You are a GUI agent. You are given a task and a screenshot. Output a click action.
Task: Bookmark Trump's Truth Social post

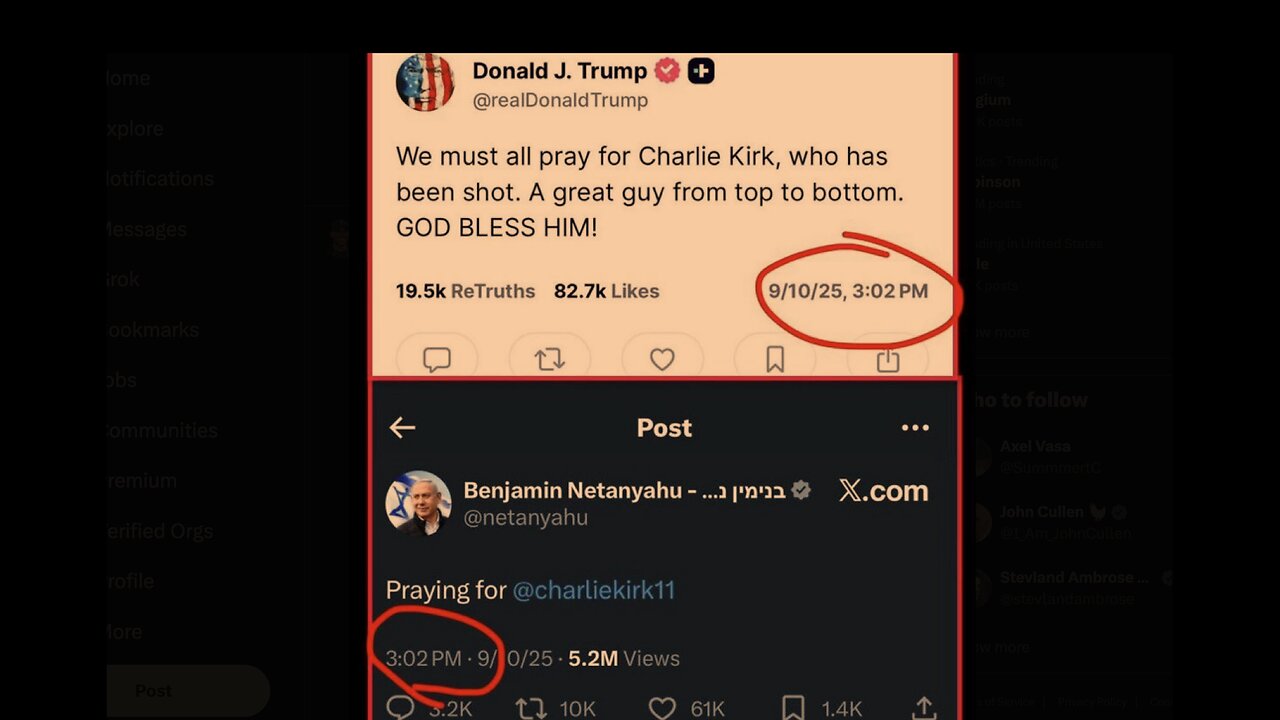coord(775,359)
